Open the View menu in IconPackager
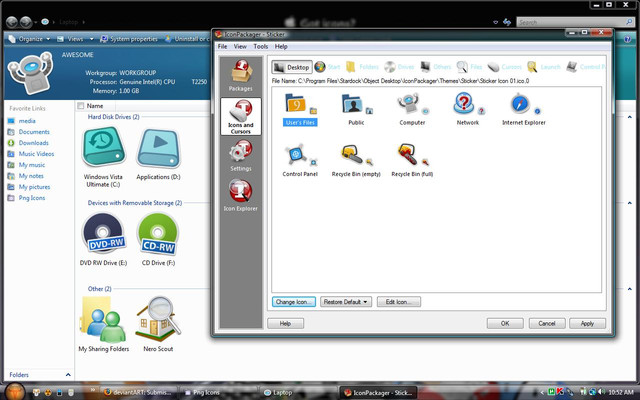This screenshot has width=640, height=400. (x=240, y=47)
